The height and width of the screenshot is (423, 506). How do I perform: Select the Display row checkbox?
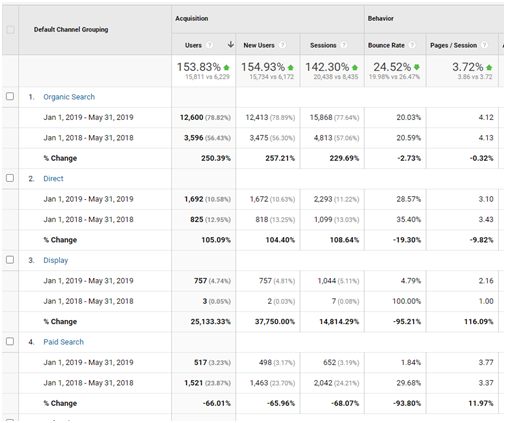tap(10, 260)
